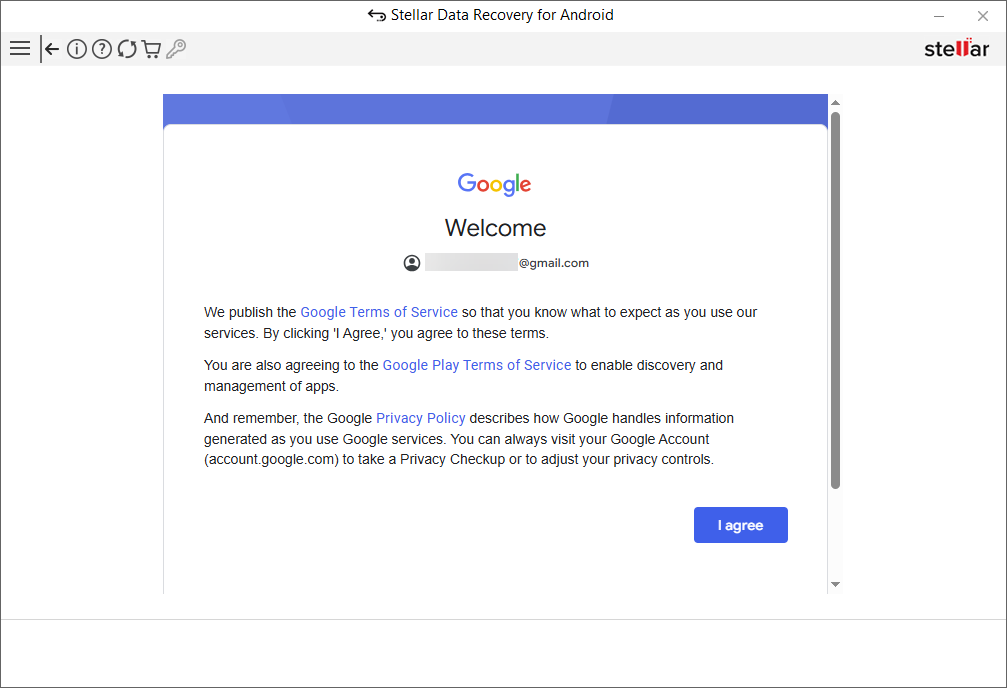Close the Stellar Data Recovery window
Viewport: 1007px width, 688px height.
click(x=982, y=16)
